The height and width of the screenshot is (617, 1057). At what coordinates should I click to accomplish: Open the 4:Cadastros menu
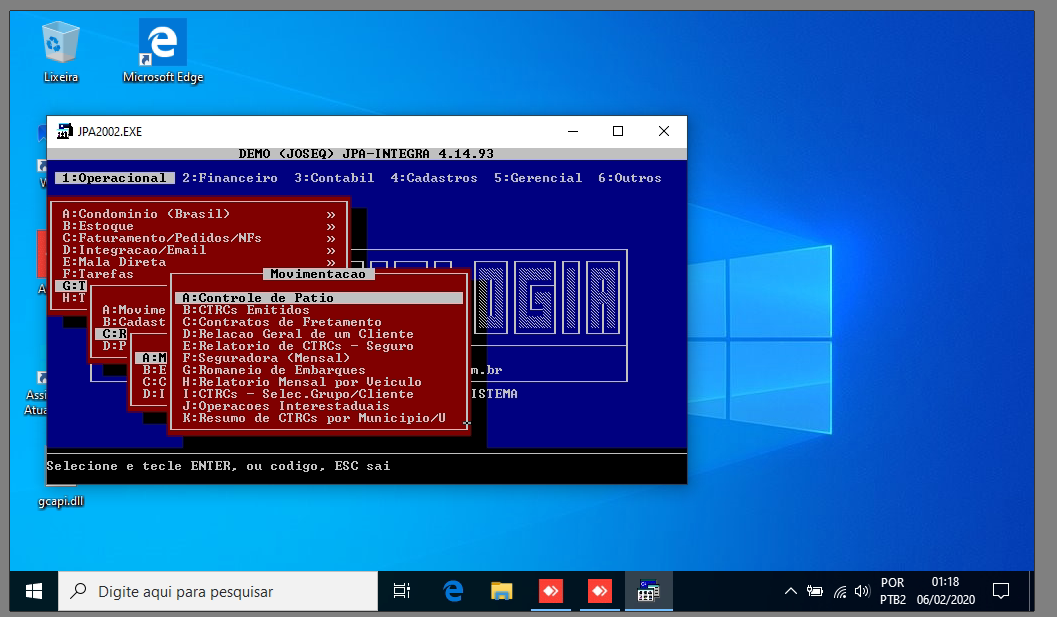coord(433,178)
